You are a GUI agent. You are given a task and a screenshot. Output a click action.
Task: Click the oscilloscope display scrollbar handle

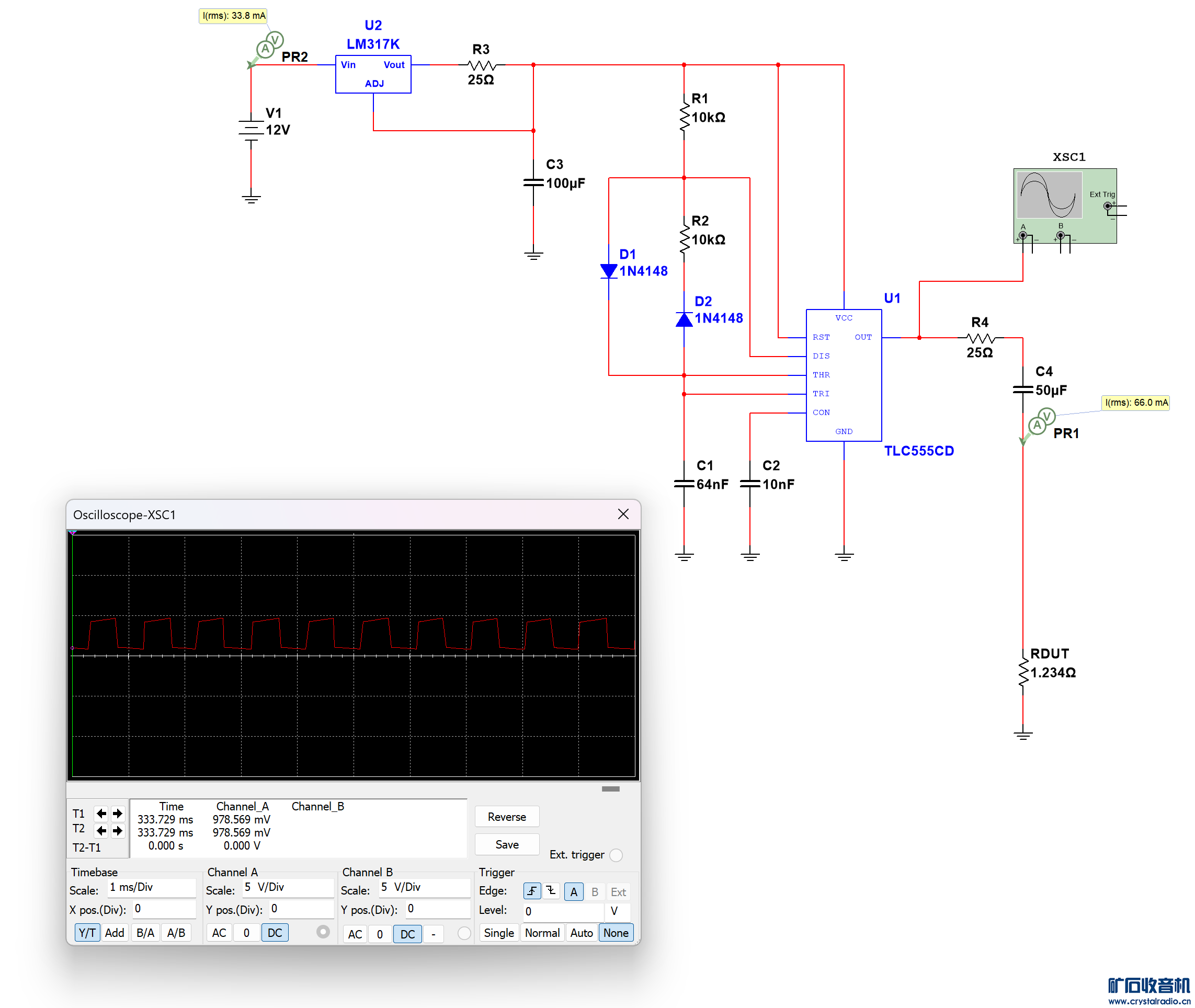610,788
